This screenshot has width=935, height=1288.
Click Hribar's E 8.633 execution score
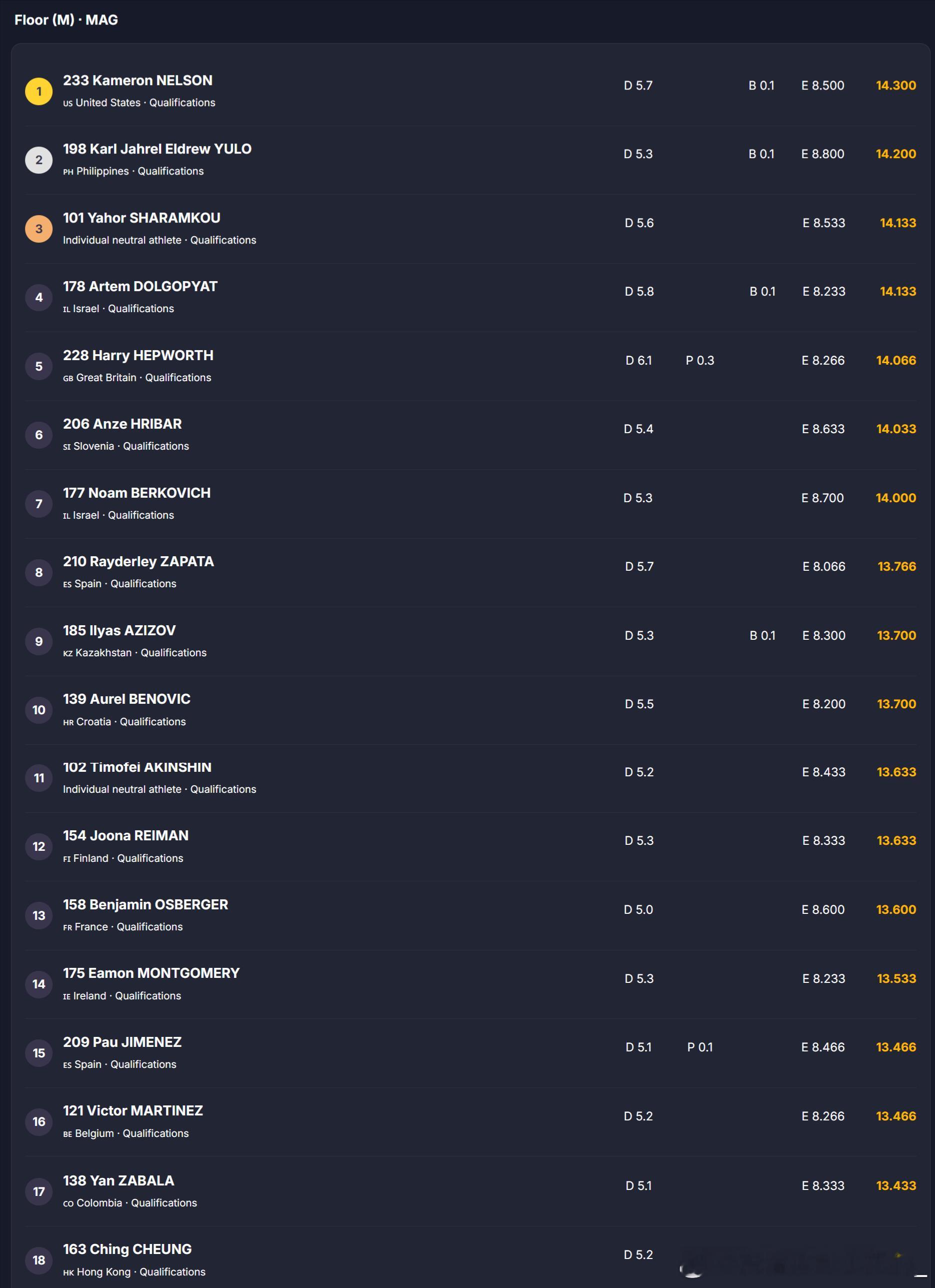[x=822, y=429]
